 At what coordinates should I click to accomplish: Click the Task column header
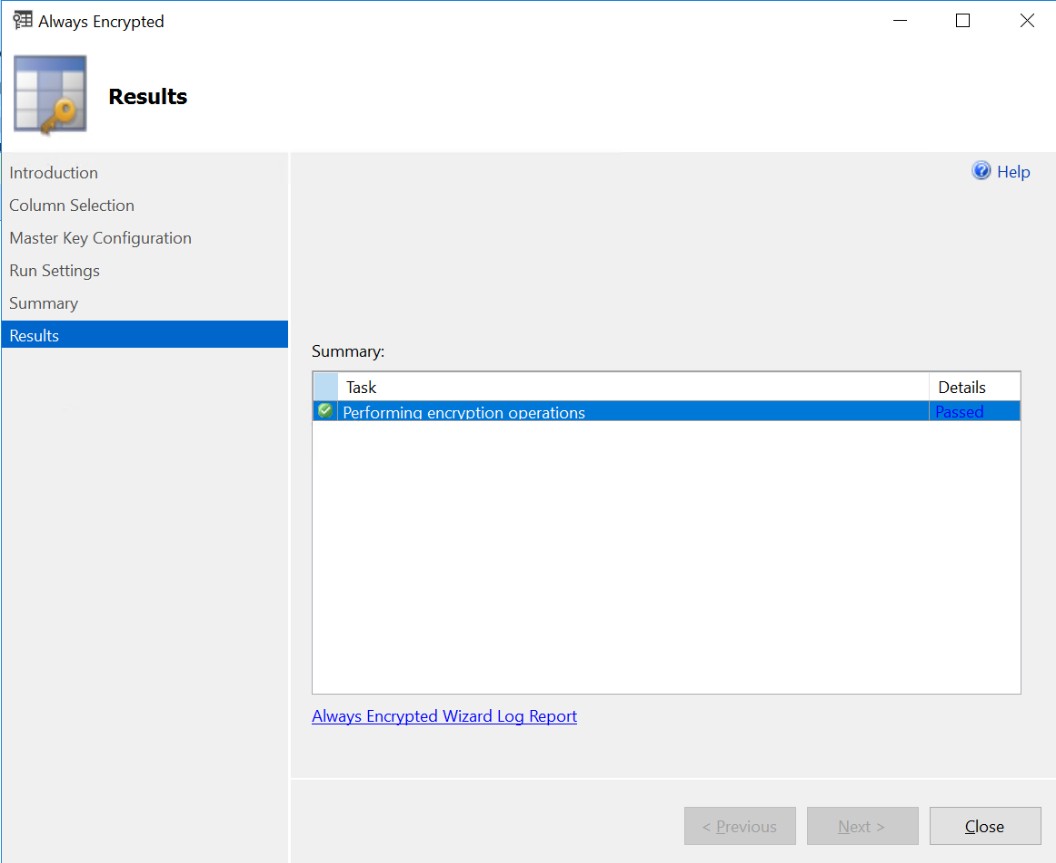633,387
